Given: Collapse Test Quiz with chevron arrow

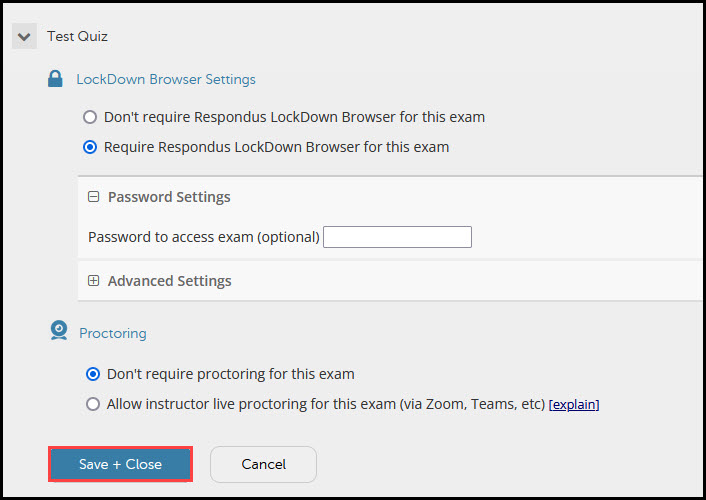Looking at the screenshot, I should click(x=24, y=36).
